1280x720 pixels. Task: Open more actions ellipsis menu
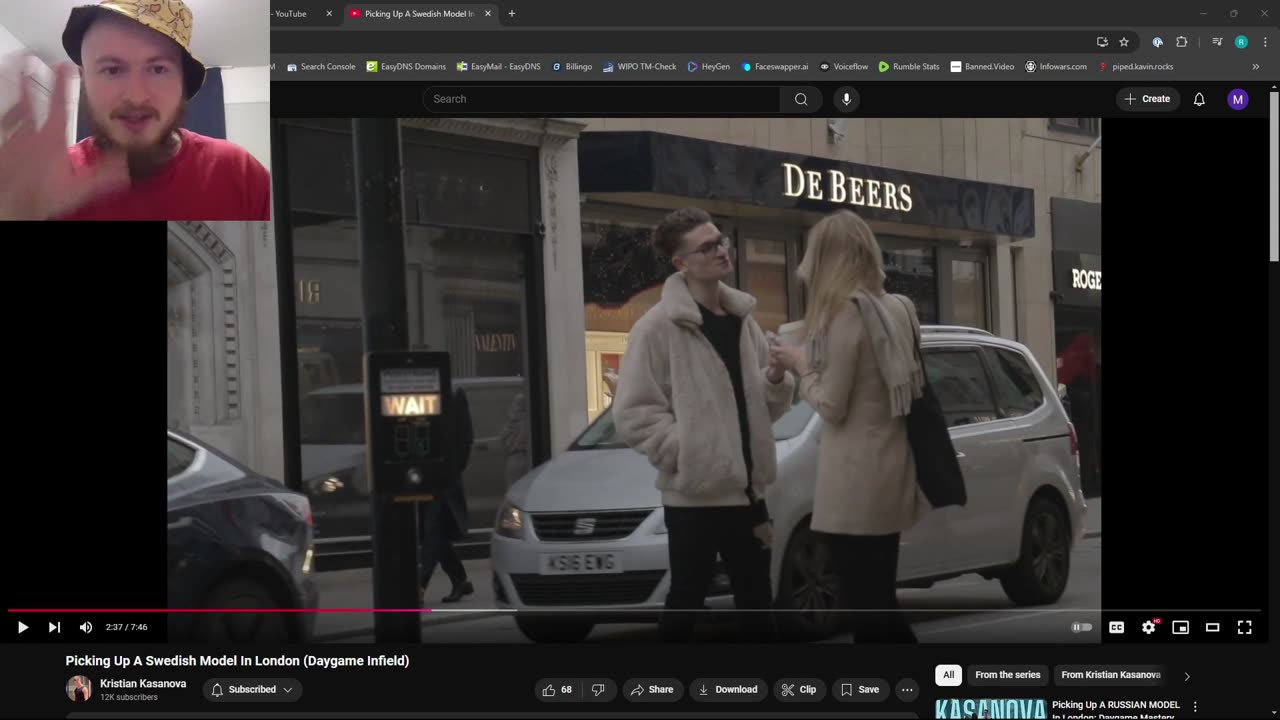(907, 689)
